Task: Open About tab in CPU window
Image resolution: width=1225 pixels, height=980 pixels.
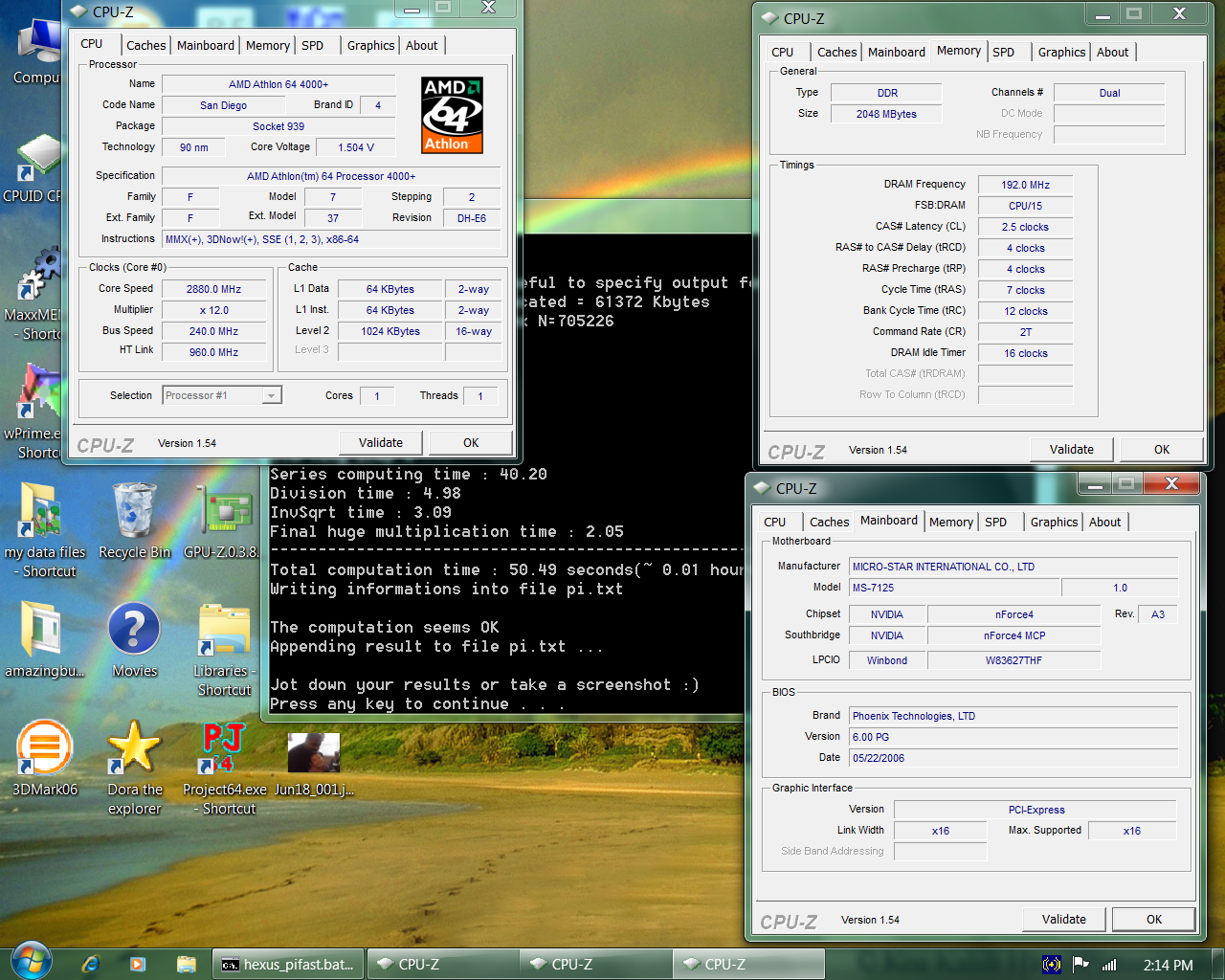Action: 422,45
